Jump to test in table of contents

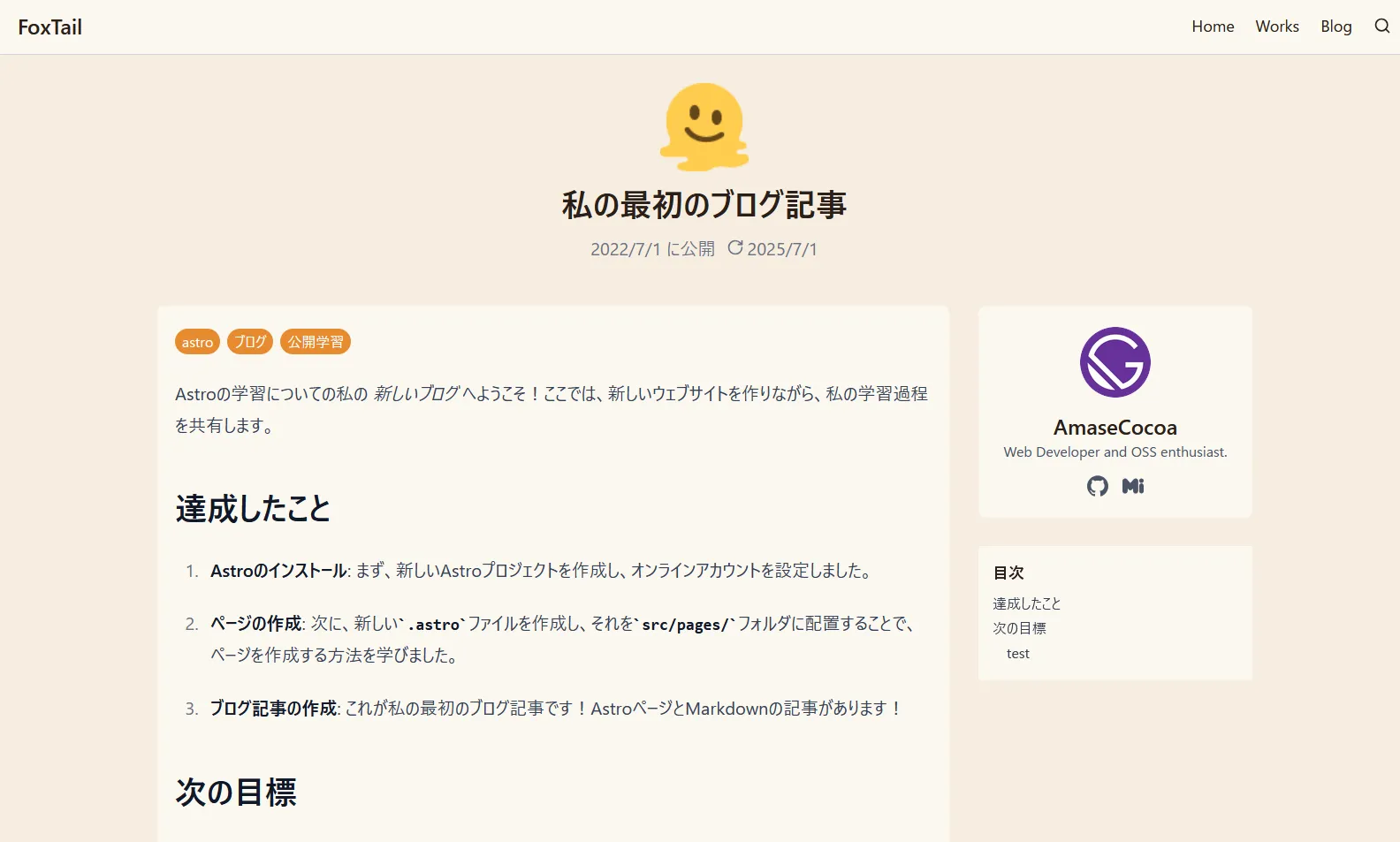[1018, 654]
